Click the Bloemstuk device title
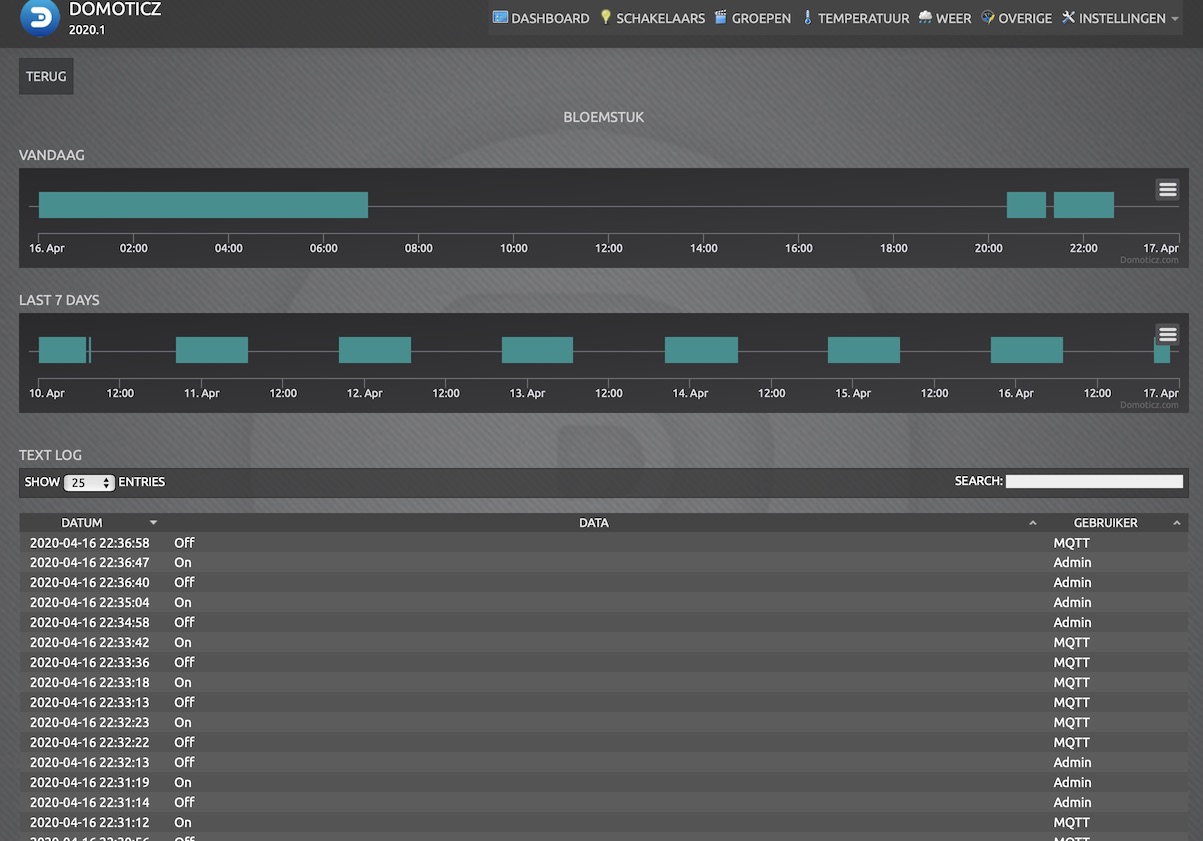 click(x=604, y=117)
